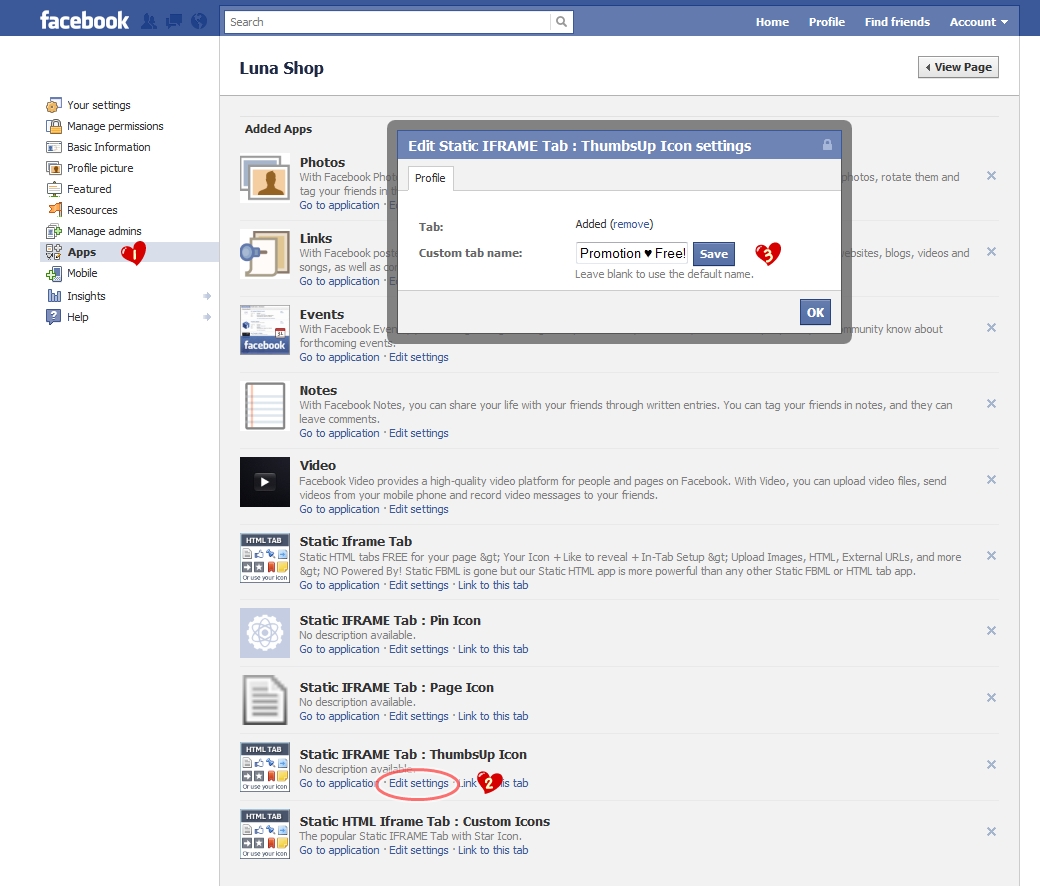Remove the Custom Icons app with X

(992, 832)
